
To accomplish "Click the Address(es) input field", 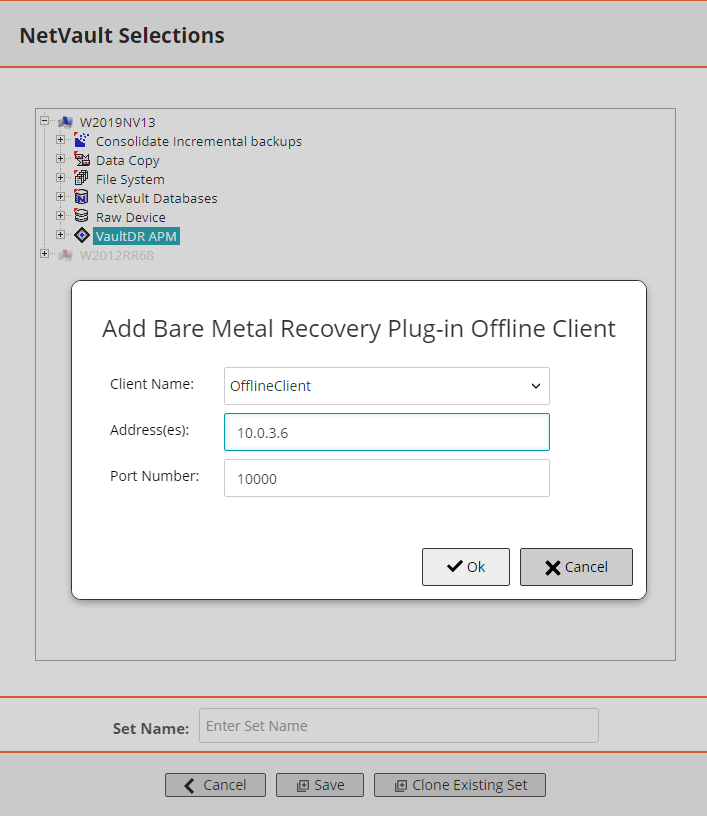I will pos(386,433).
